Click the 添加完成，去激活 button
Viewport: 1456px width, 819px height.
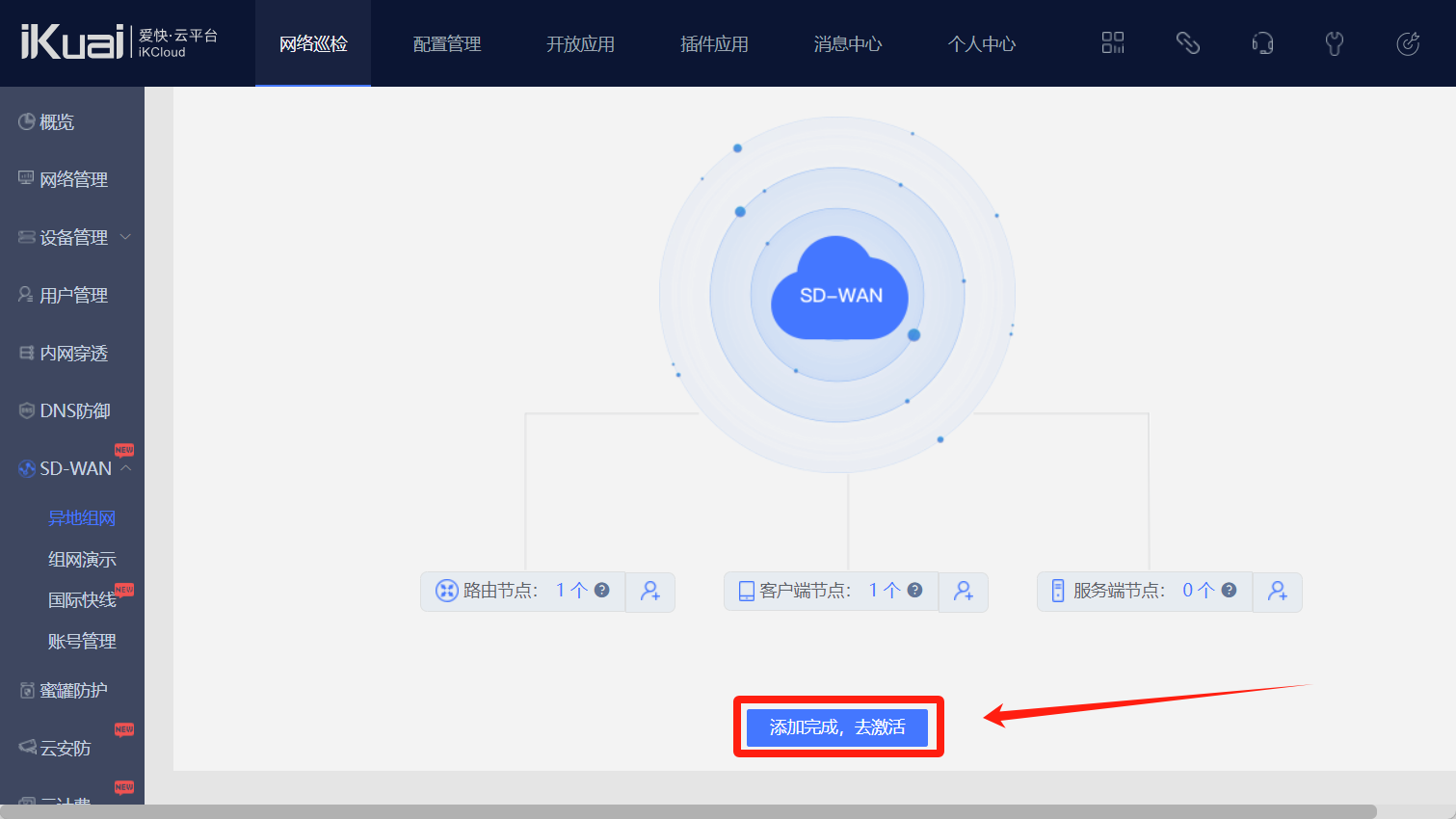[x=836, y=727]
